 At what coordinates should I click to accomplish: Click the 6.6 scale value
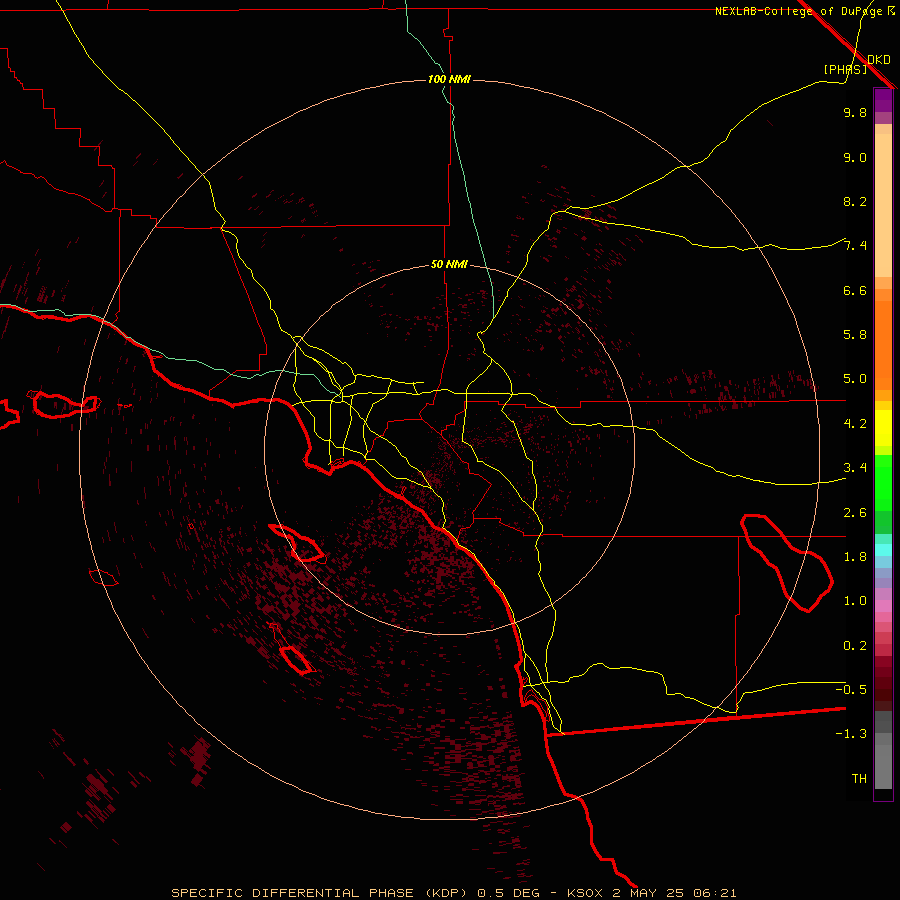pos(855,290)
